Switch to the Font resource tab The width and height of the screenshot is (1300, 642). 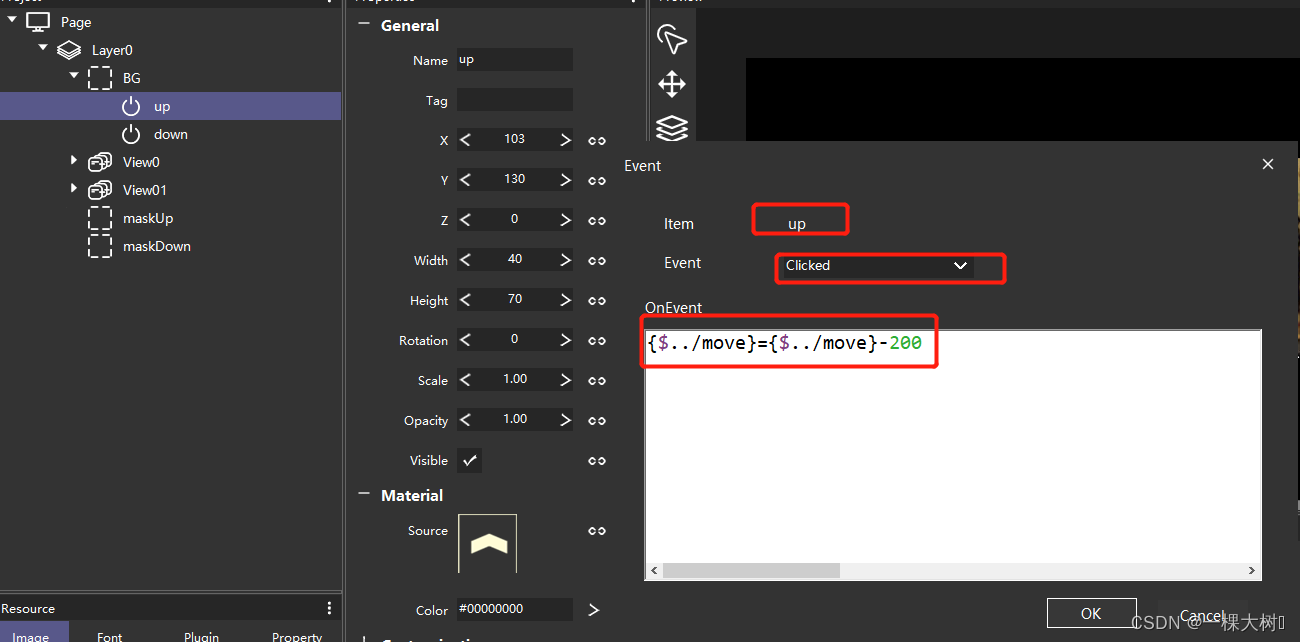[x=109, y=635]
